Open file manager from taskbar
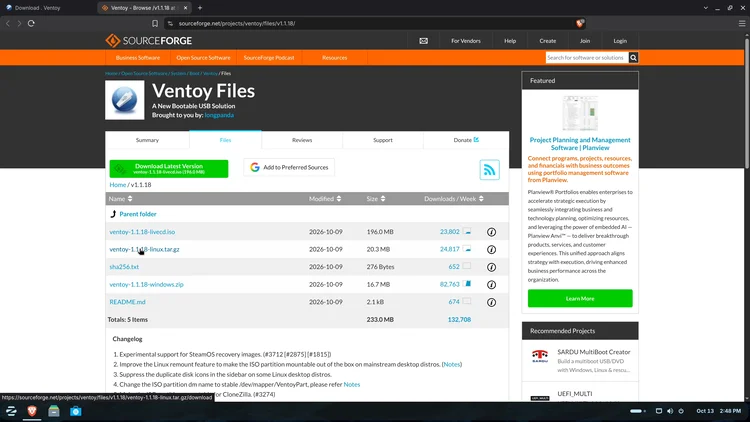 [54, 411]
